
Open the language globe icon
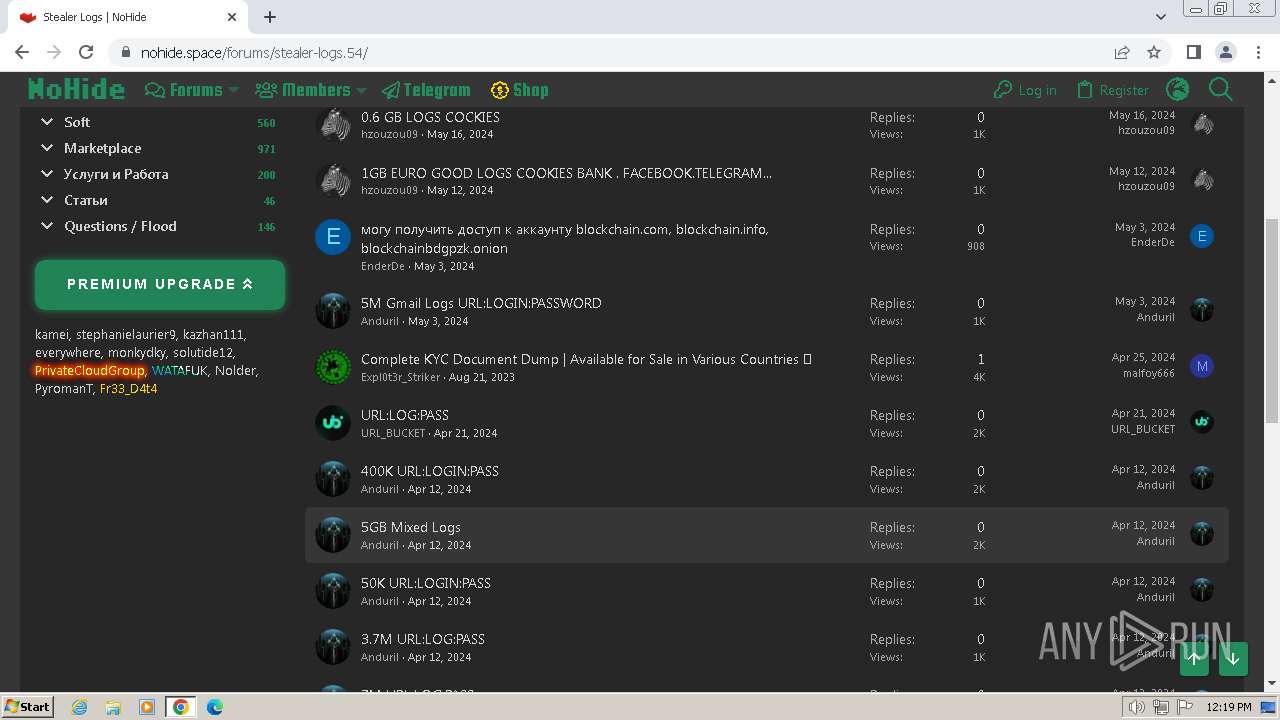[1178, 90]
